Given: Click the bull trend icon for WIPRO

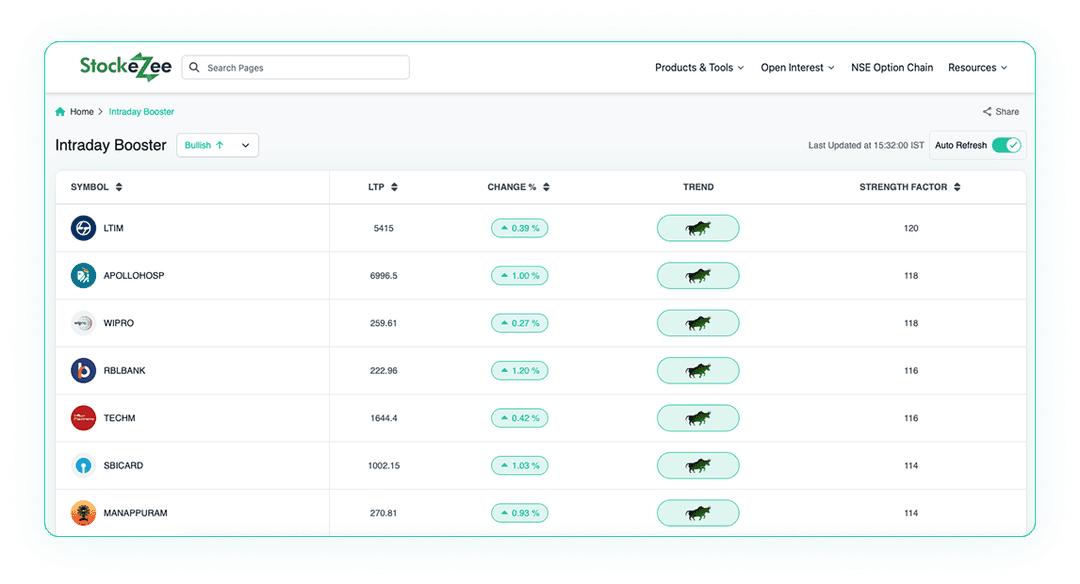Looking at the screenshot, I should [x=698, y=323].
